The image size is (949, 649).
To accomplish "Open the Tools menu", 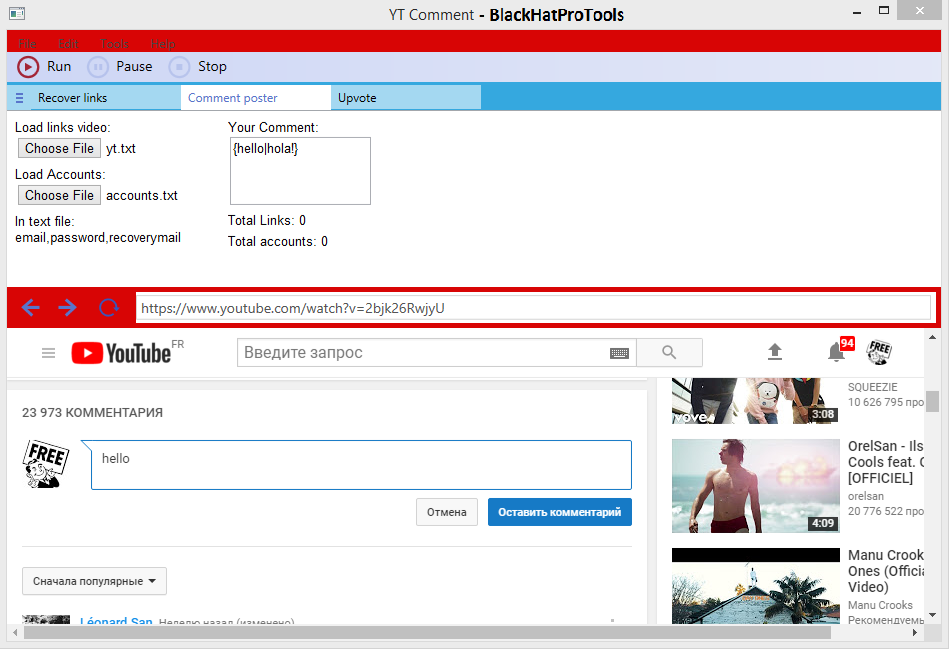I will tap(114, 44).
